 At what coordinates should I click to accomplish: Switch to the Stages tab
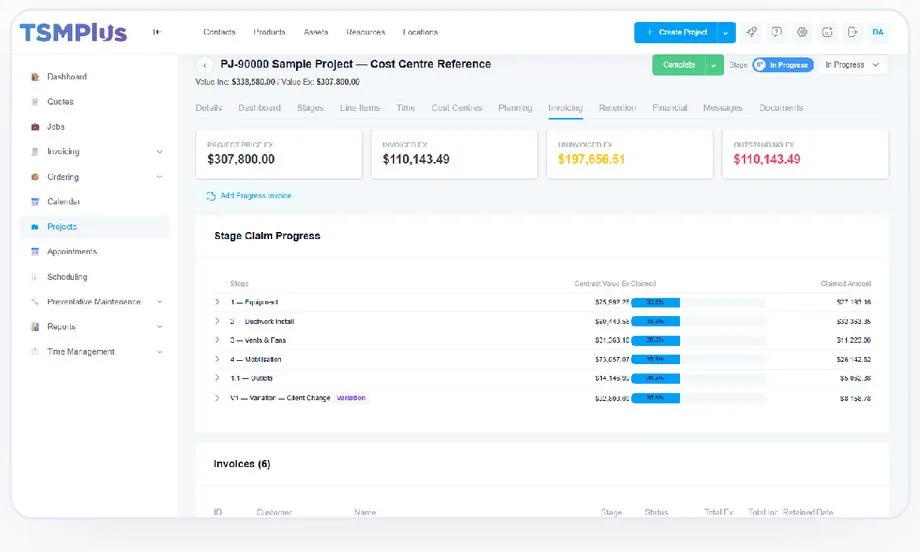pos(310,108)
